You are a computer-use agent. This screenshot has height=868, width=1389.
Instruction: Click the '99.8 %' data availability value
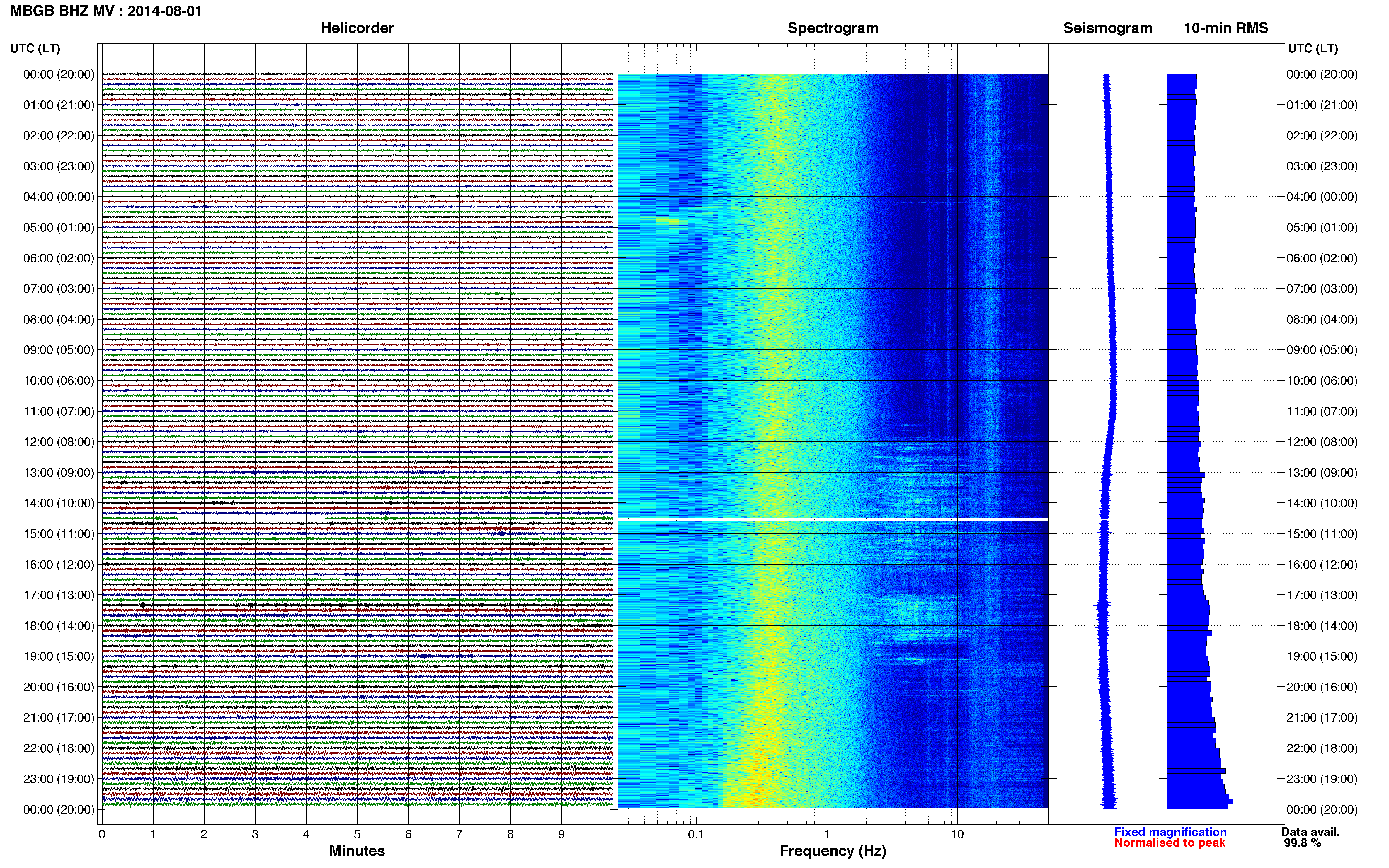tap(1303, 843)
